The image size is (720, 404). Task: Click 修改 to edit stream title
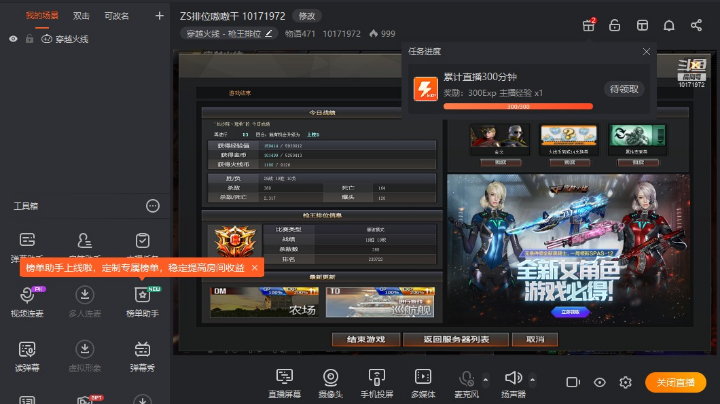pos(307,16)
